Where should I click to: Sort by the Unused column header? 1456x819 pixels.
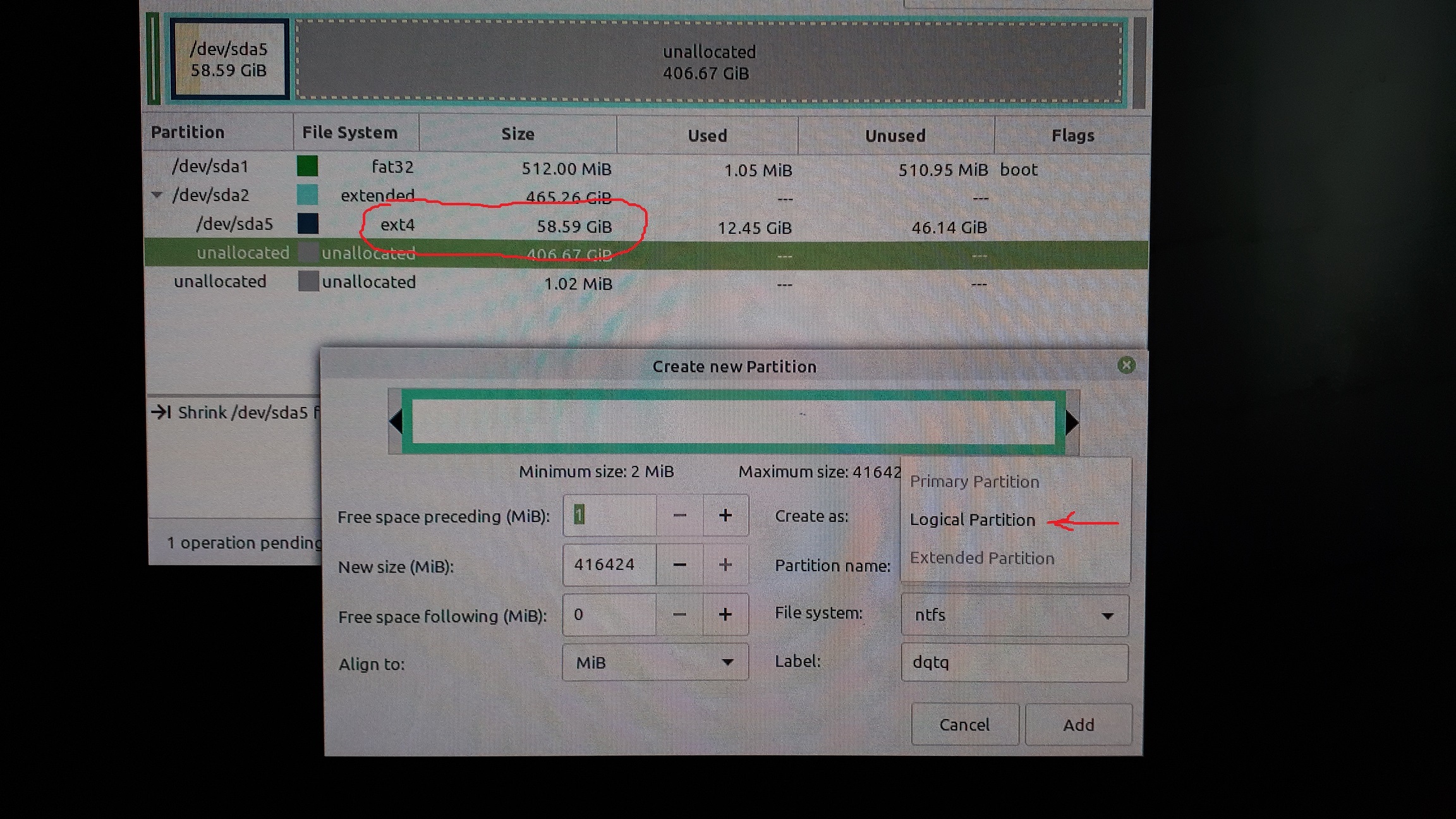(x=895, y=135)
